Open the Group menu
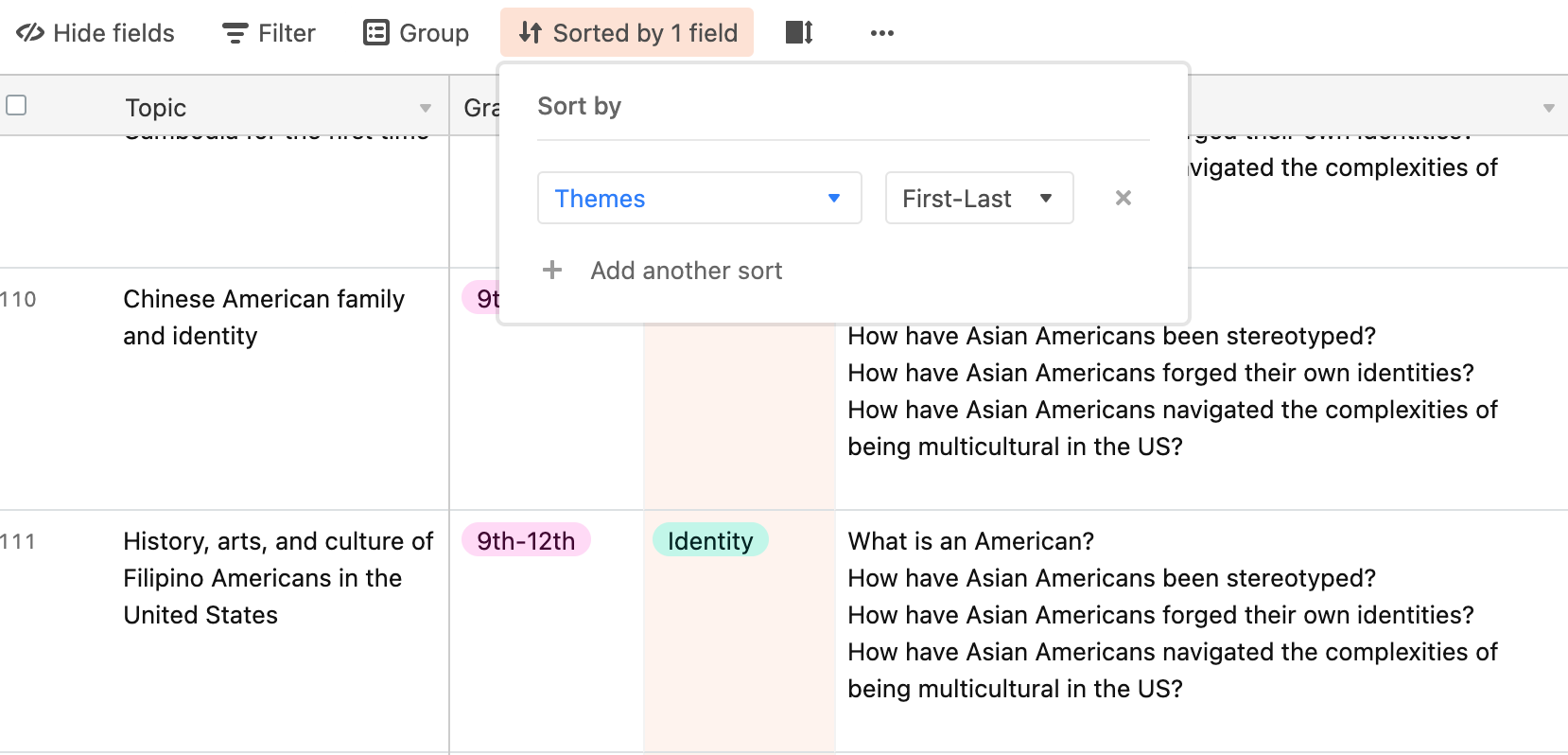The width and height of the screenshot is (1568, 755). coord(416,33)
